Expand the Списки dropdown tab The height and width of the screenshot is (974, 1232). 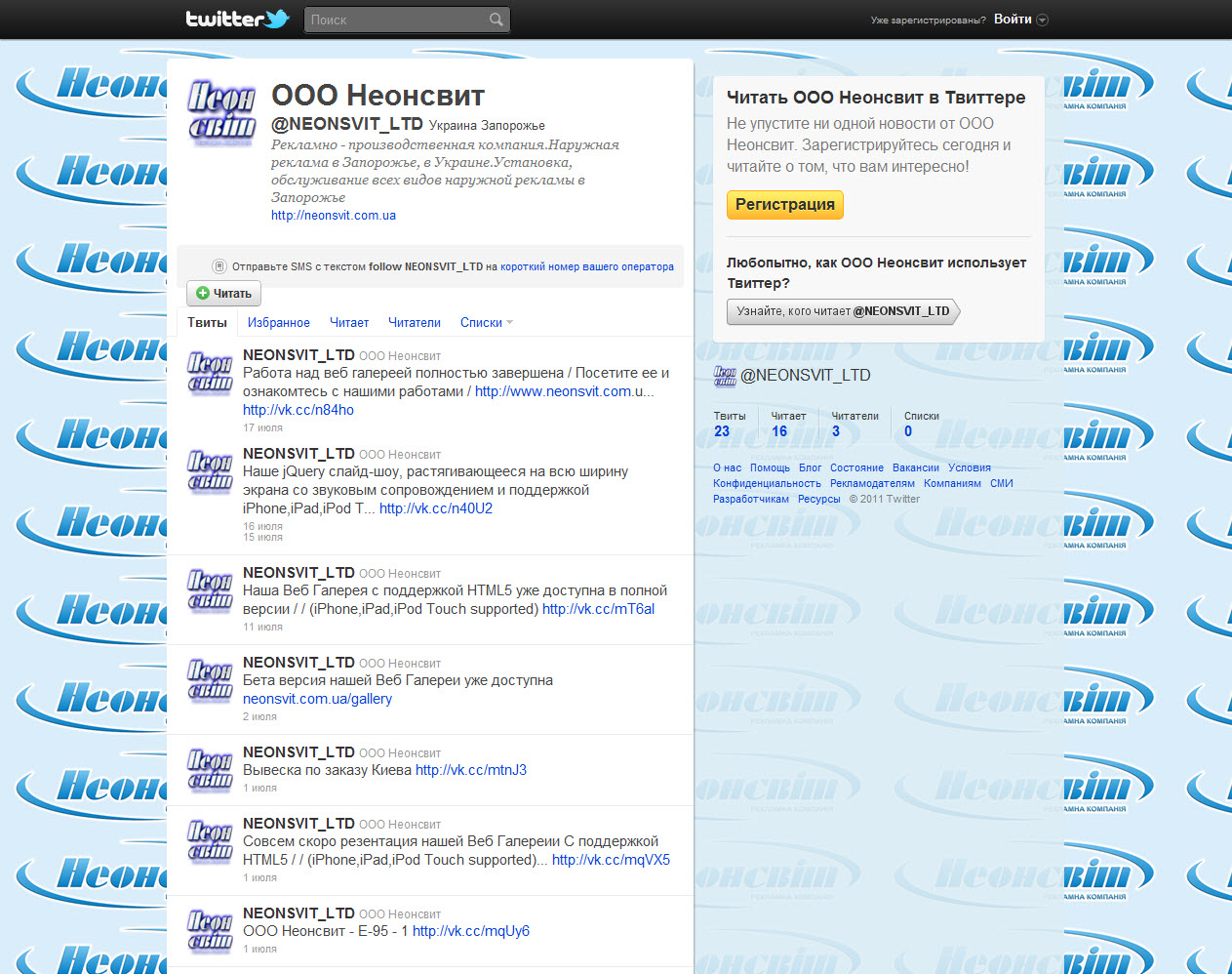[x=487, y=323]
